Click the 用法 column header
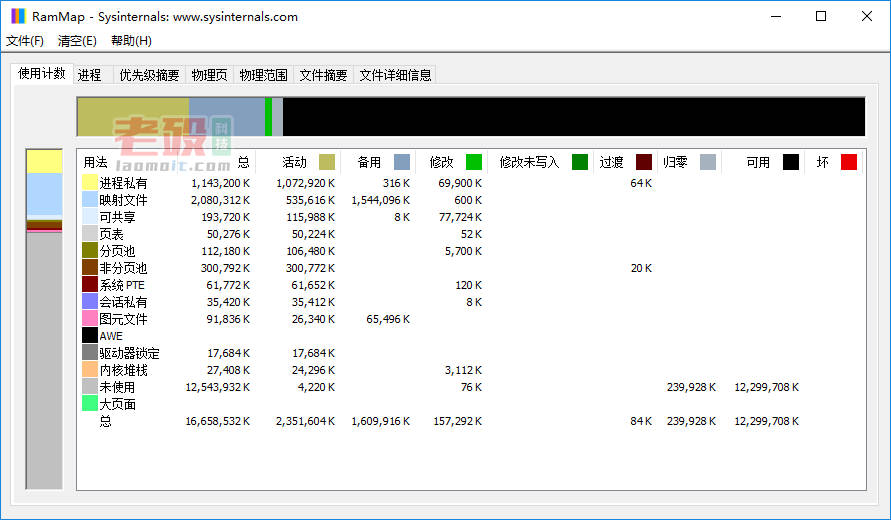Screen dimensions: 891x520 tap(95, 163)
